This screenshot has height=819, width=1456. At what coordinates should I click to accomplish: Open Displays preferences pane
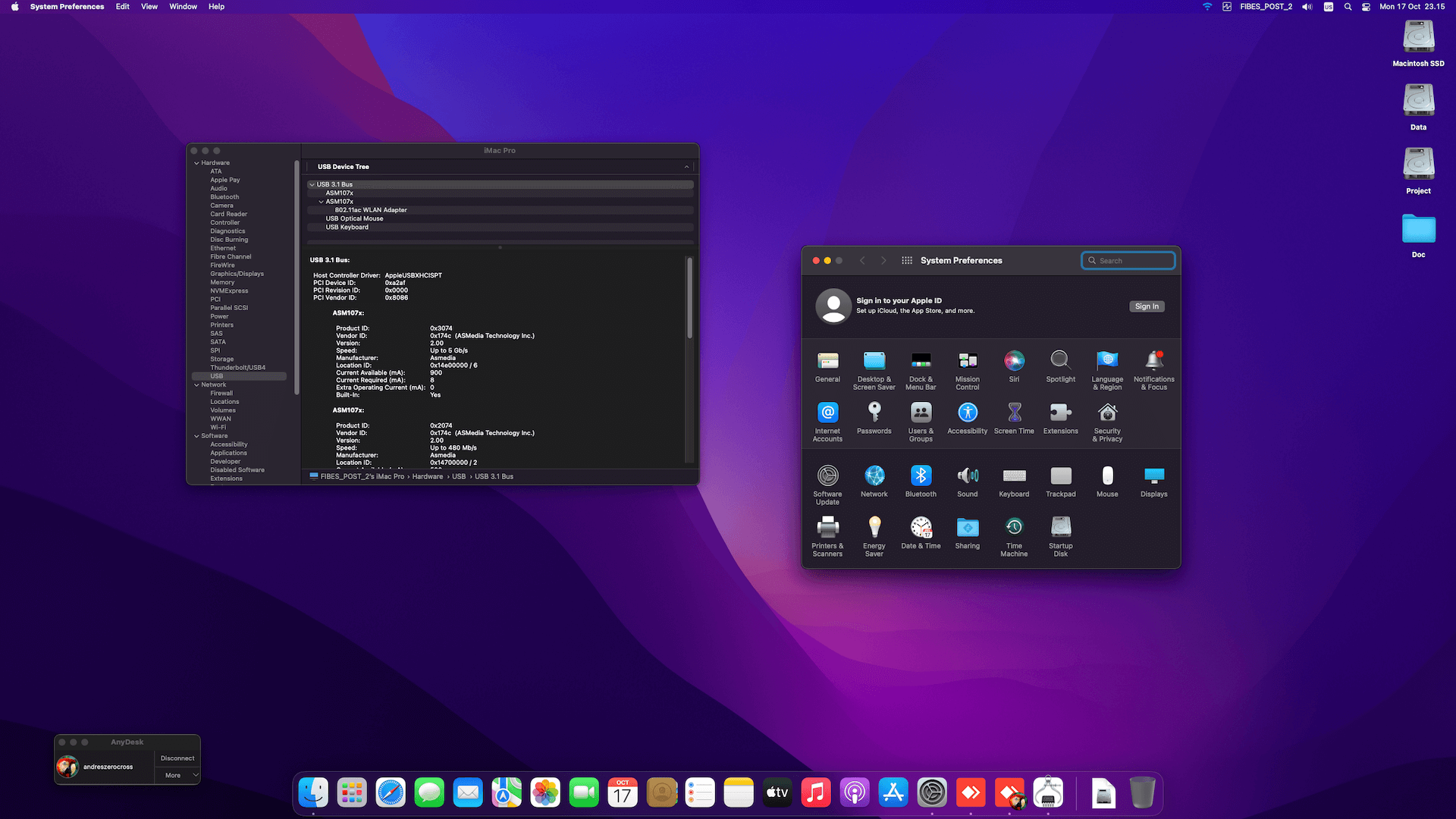(x=1154, y=482)
